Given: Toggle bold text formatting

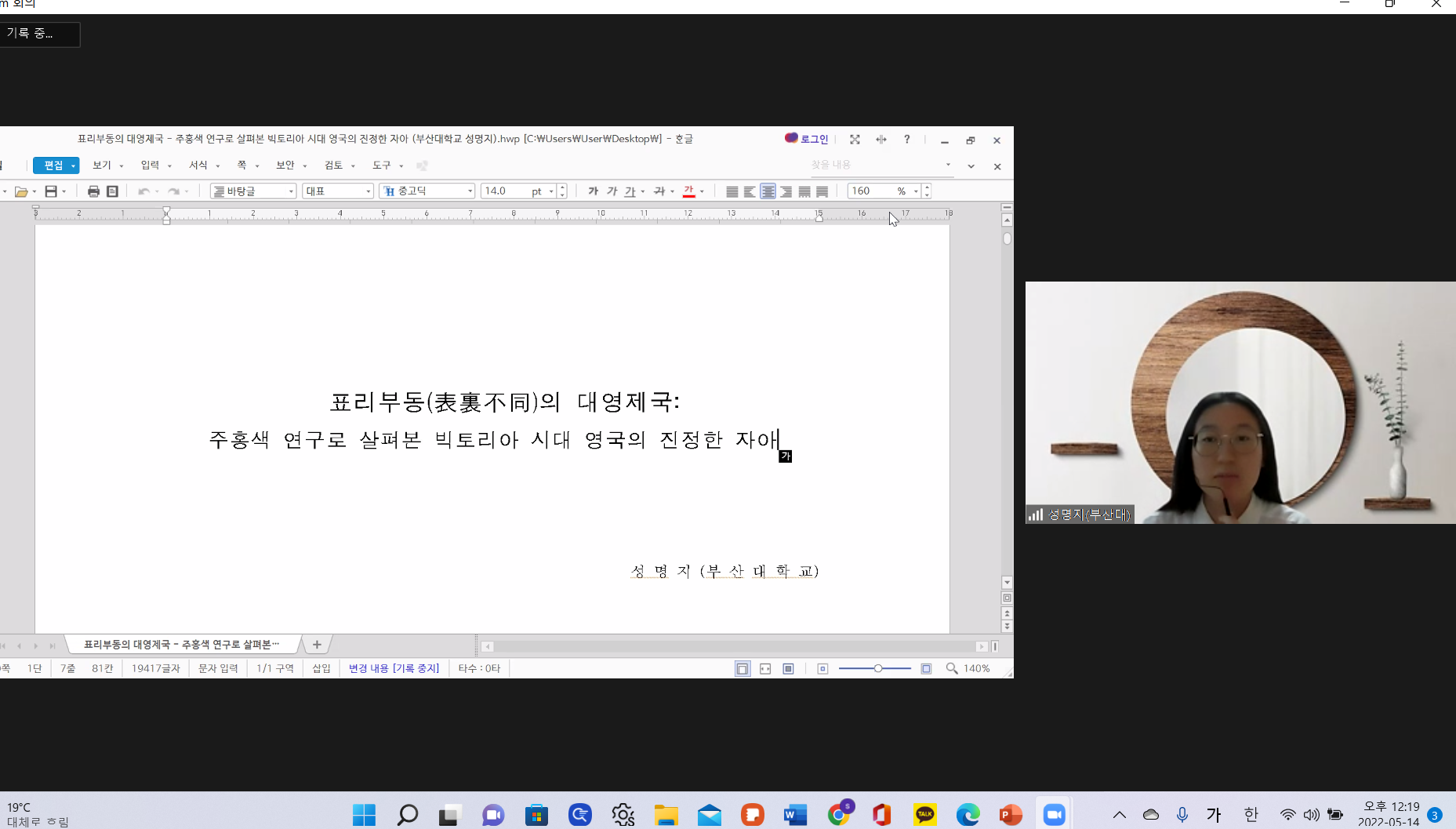Looking at the screenshot, I should [x=593, y=191].
